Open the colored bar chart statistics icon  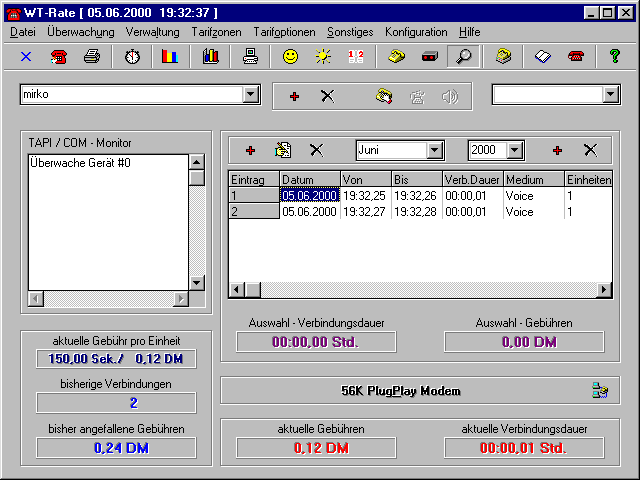[x=170, y=56]
